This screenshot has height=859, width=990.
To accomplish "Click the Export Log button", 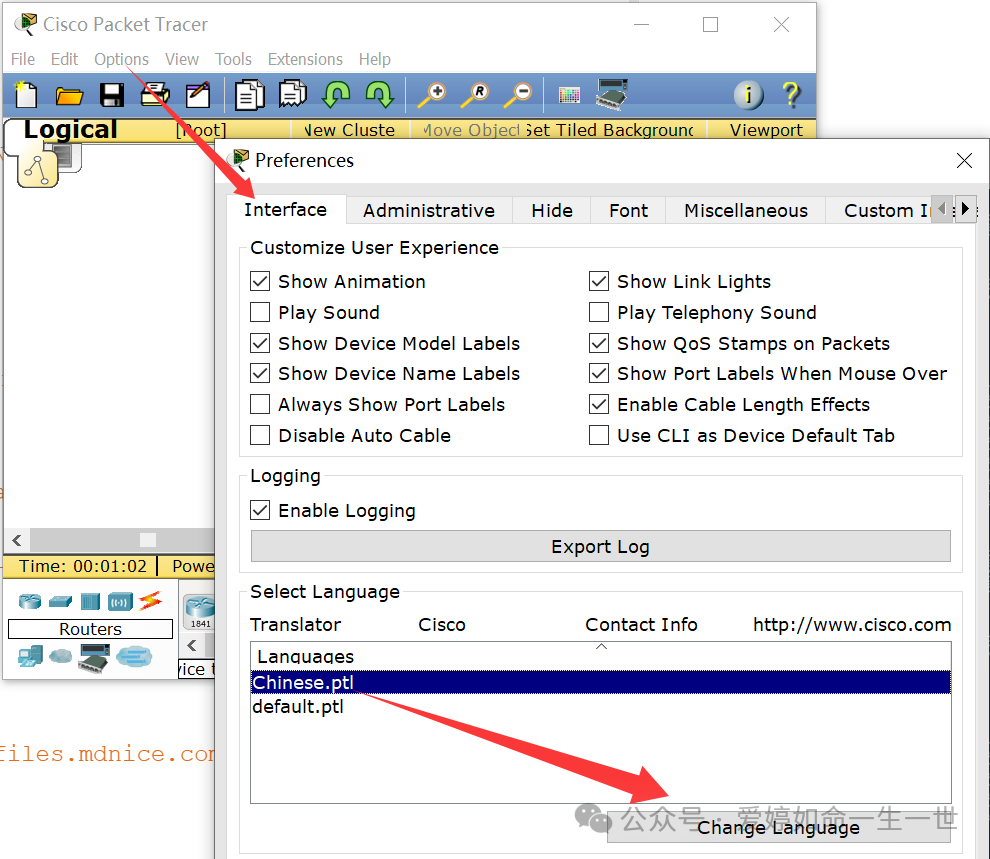I will click(x=600, y=546).
